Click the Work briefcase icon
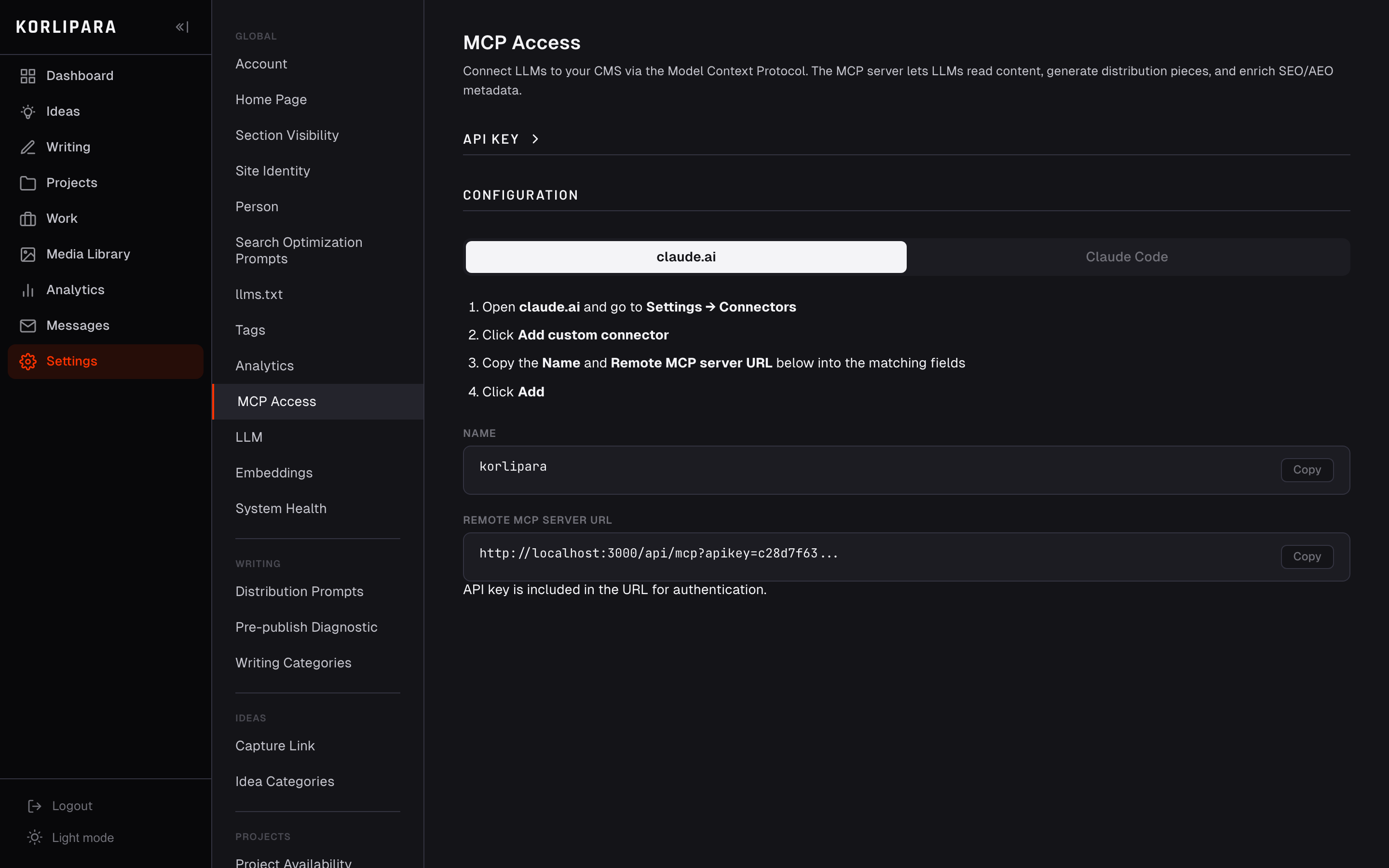 click(27, 218)
